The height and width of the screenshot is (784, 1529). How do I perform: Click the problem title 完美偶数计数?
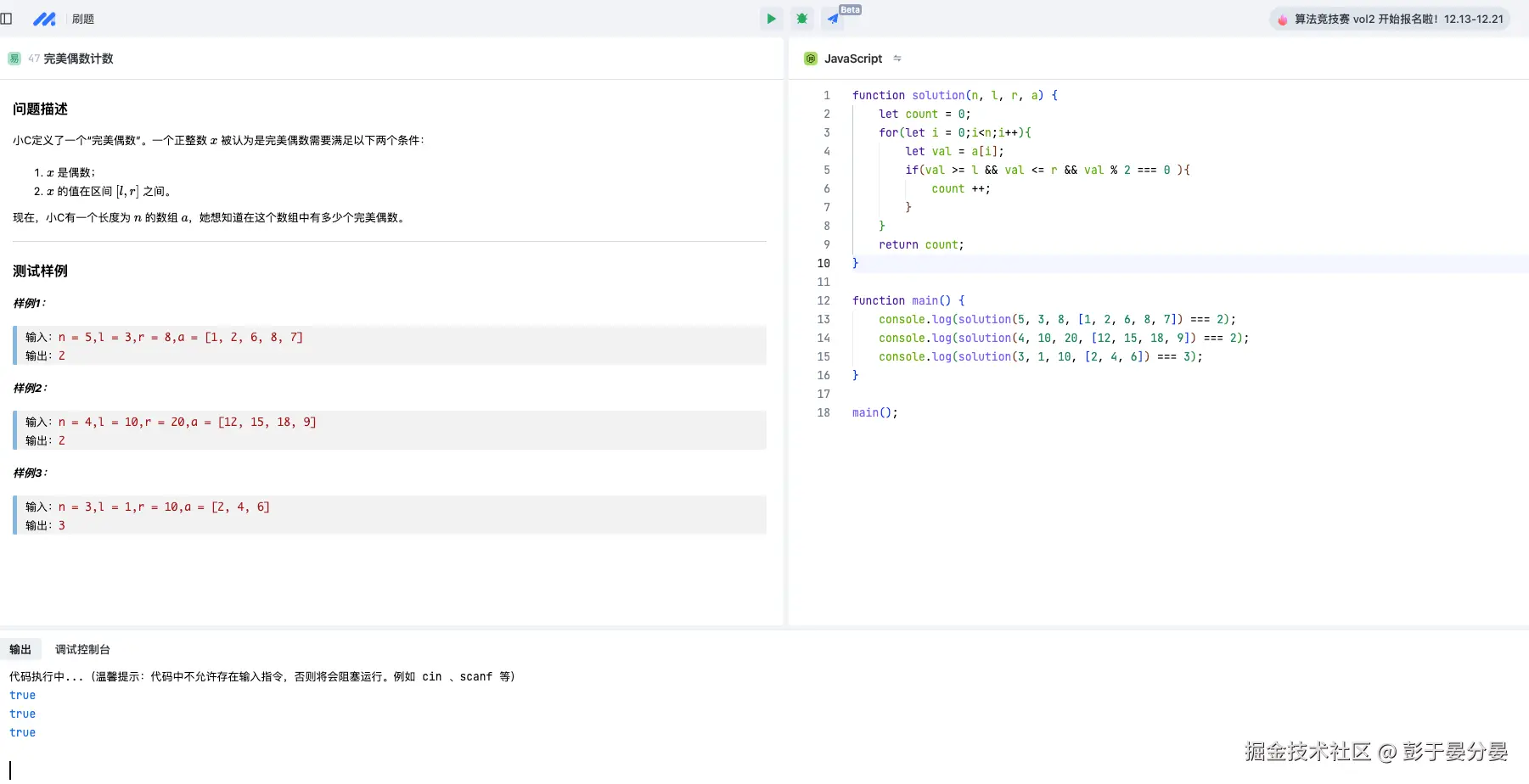[x=78, y=59]
